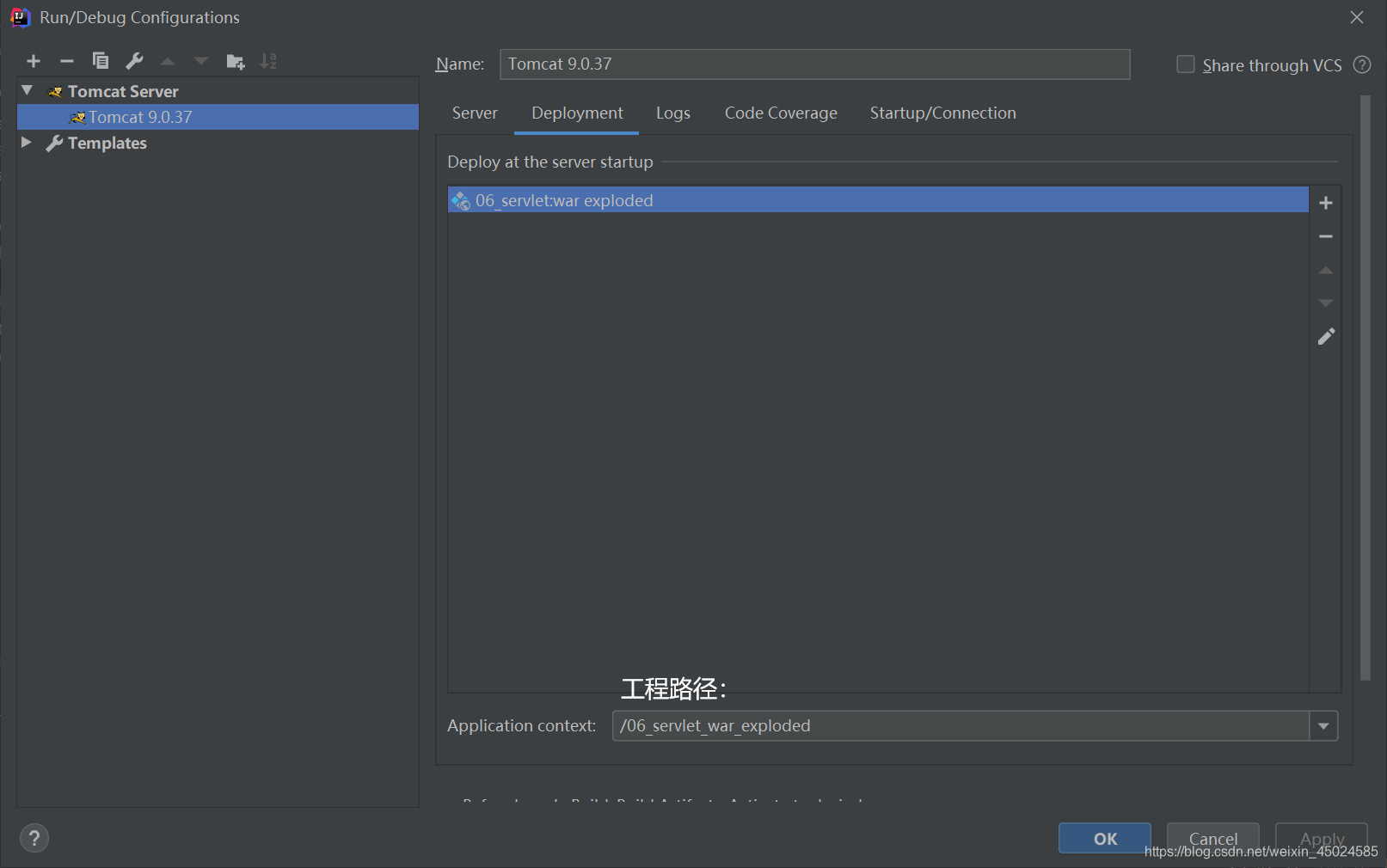Image resolution: width=1387 pixels, height=868 pixels.
Task: Expand the Templates tree node
Action: (x=27, y=142)
